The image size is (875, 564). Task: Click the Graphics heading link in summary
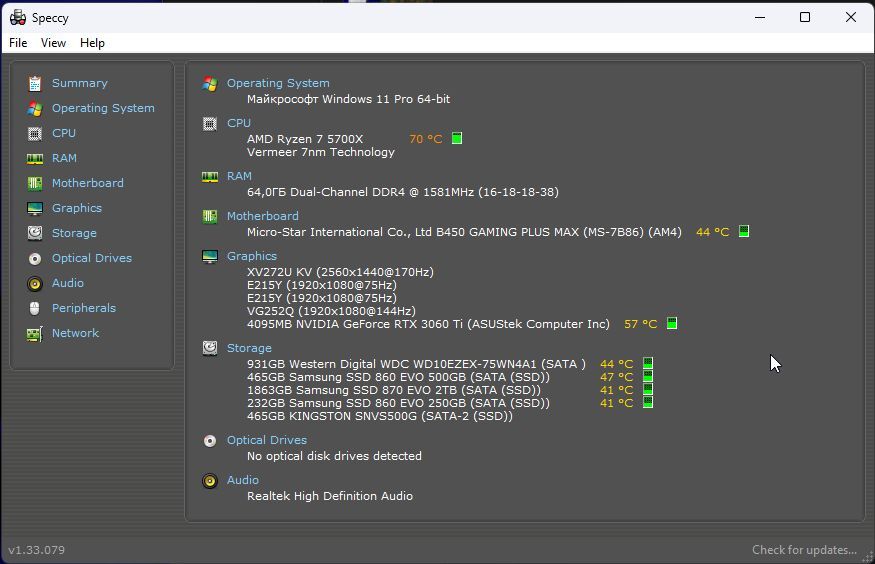click(x=252, y=256)
